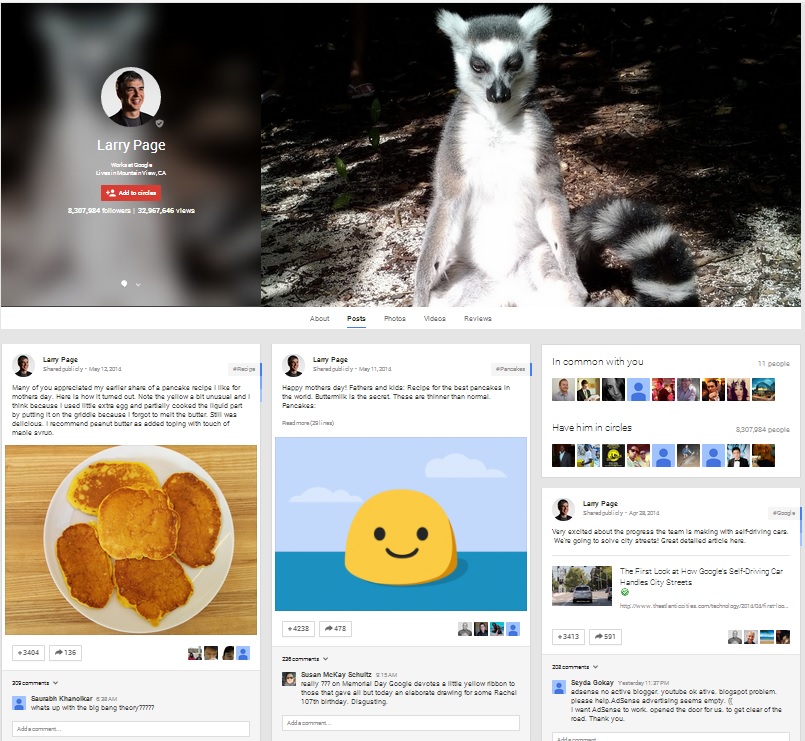Click the first avatar under In common with you
This screenshot has width=805, height=741.
tap(563, 389)
